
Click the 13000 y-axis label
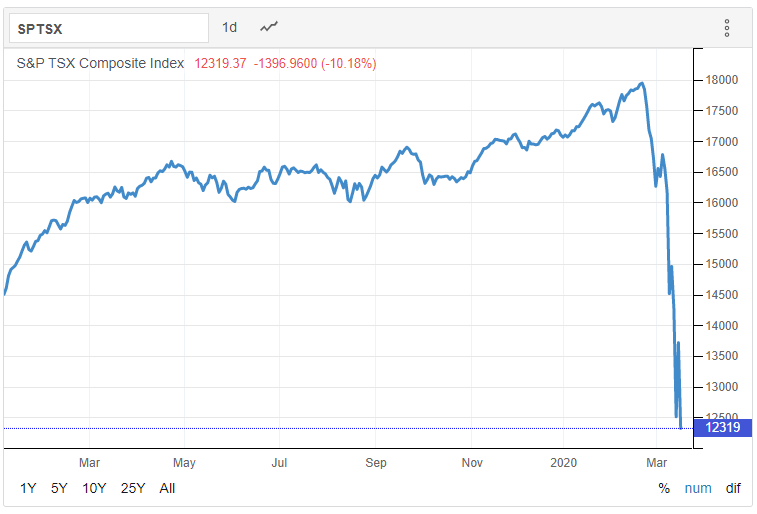click(x=722, y=388)
